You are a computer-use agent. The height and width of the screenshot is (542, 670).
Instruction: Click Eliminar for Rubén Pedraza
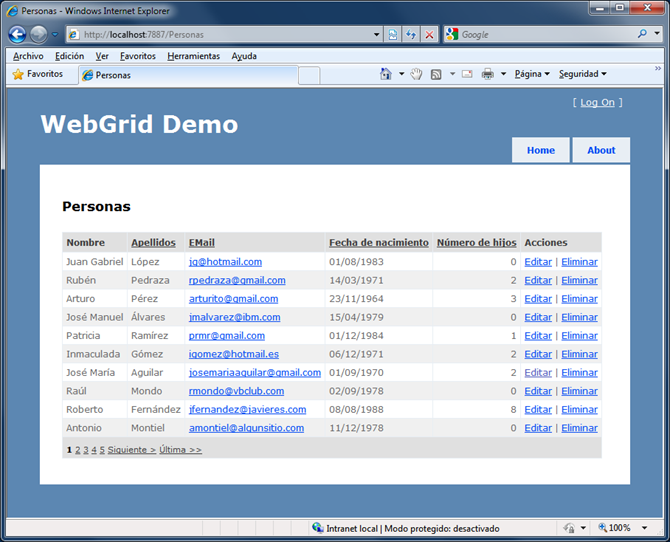[579, 280]
